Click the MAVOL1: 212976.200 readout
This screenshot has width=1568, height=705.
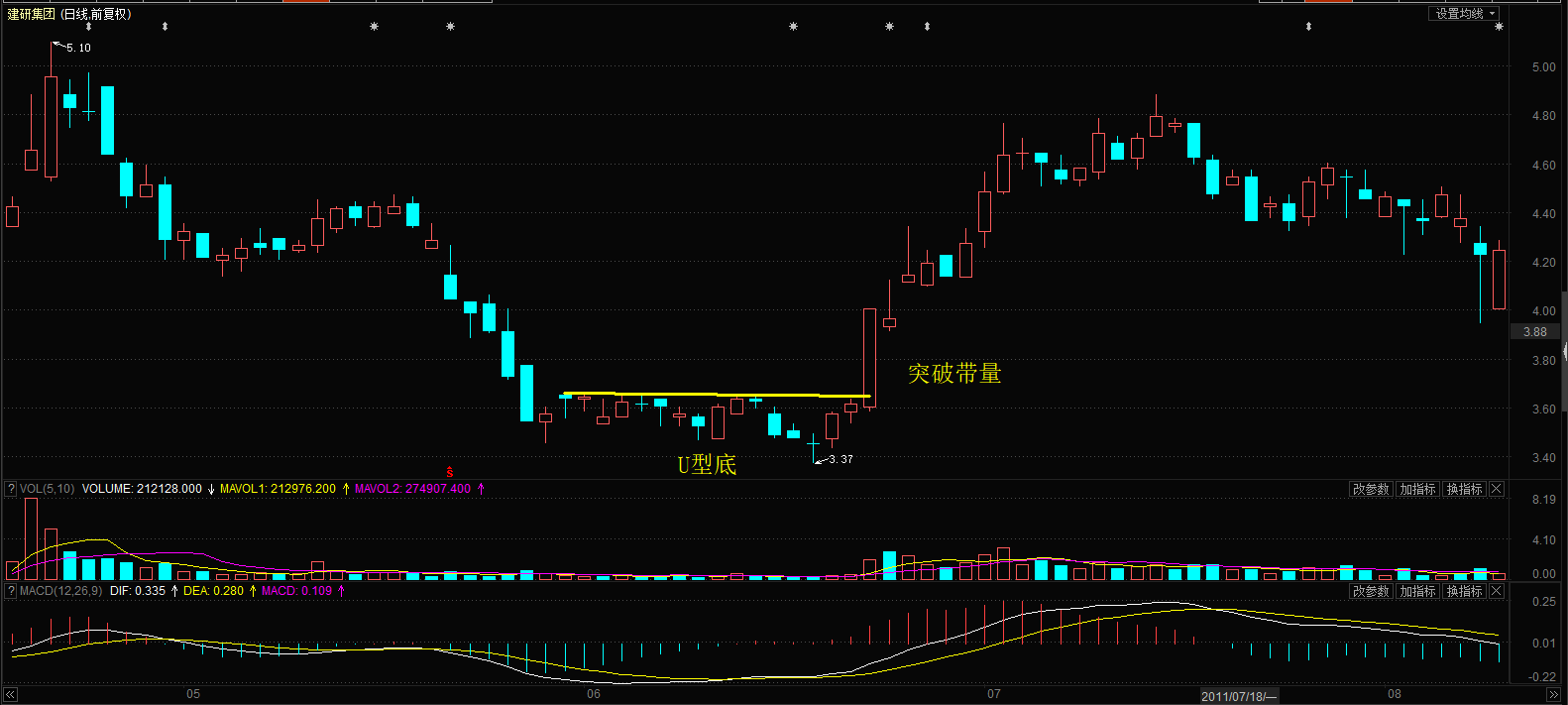click(x=278, y=489)
